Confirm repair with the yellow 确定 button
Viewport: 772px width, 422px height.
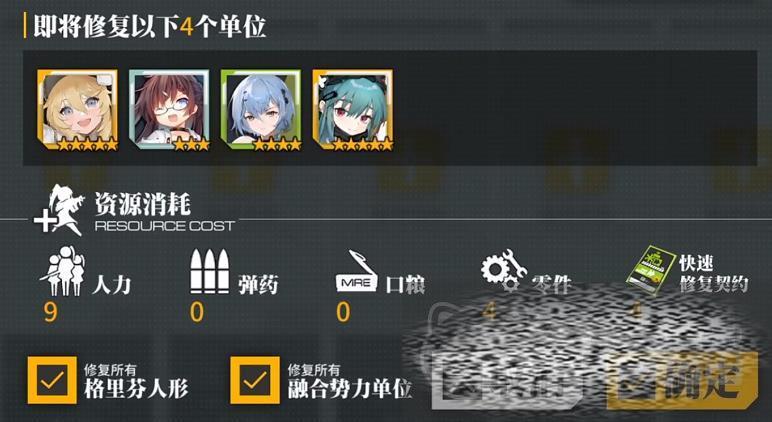coord(682,382)
